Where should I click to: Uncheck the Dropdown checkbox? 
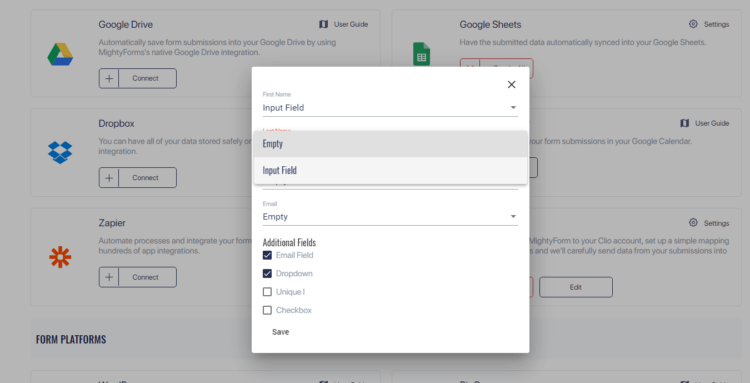pos(267,274)
